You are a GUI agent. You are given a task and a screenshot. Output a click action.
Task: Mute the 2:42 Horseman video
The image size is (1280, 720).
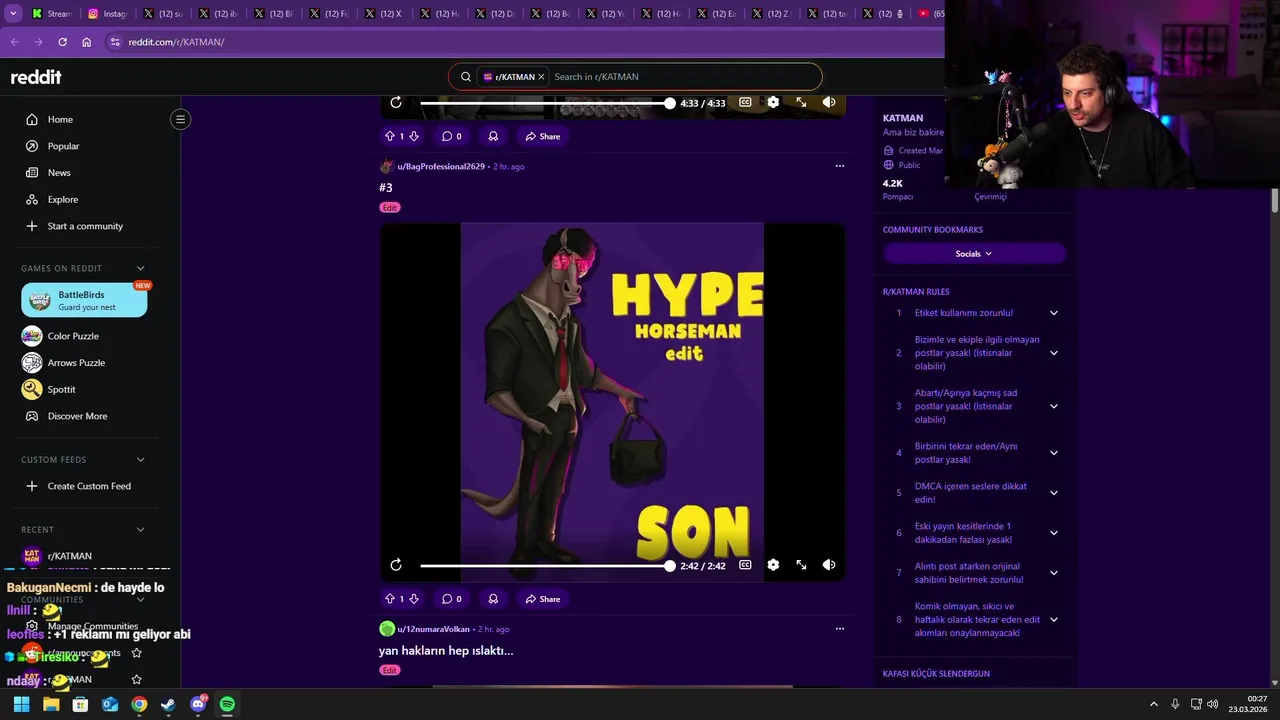[829, 565]
